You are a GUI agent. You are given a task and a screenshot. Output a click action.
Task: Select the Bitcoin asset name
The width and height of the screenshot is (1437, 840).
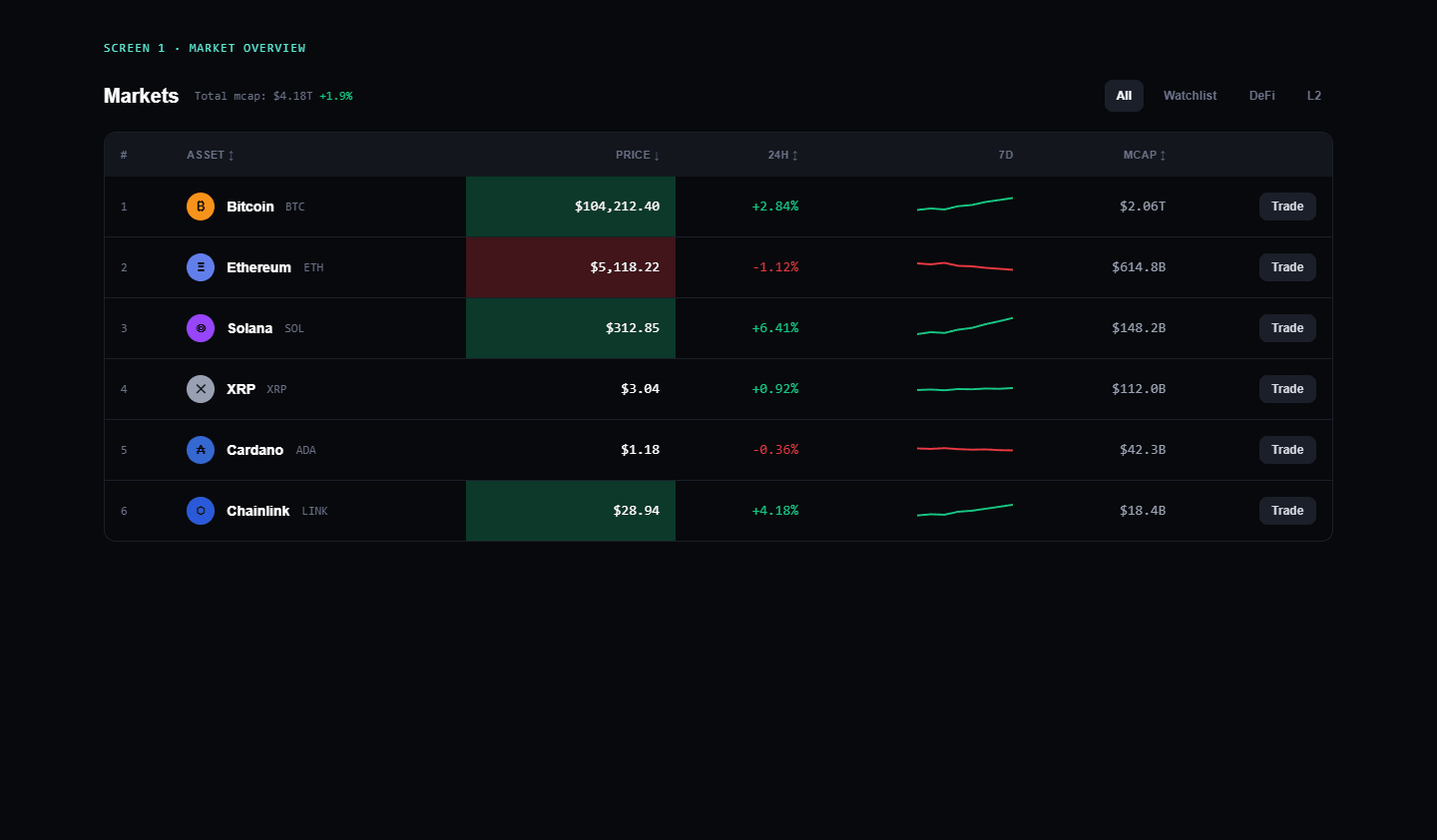point(250,207)
